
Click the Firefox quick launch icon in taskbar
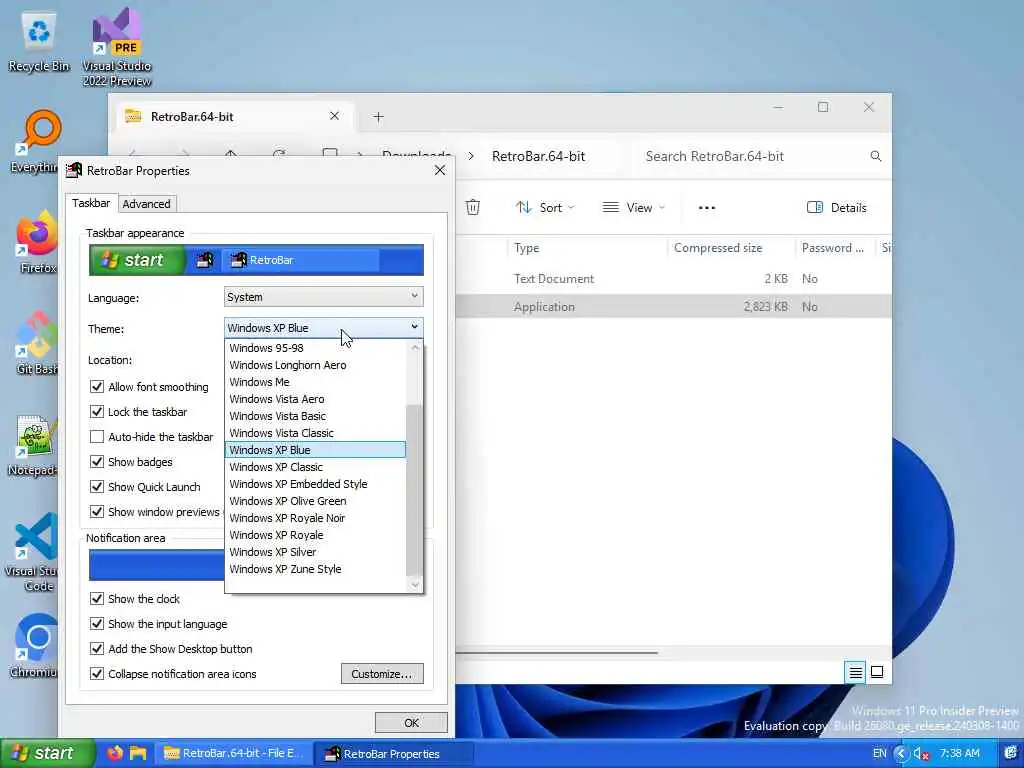click(x=115, y=753)
